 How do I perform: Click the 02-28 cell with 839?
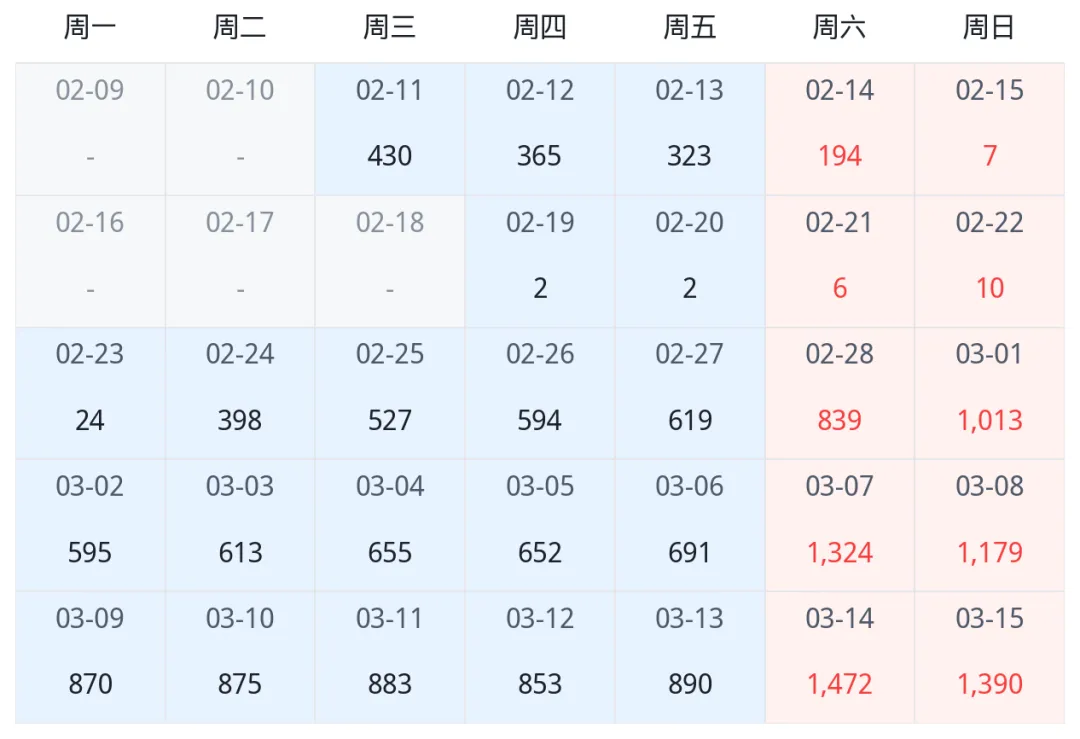click(x=840, y=393)
